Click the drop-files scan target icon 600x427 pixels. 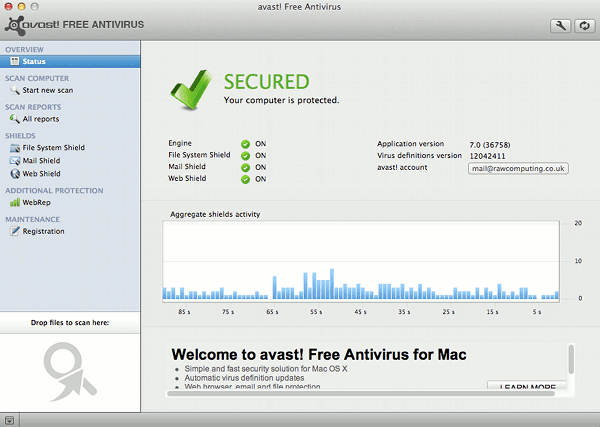click(x=70, y=372)
